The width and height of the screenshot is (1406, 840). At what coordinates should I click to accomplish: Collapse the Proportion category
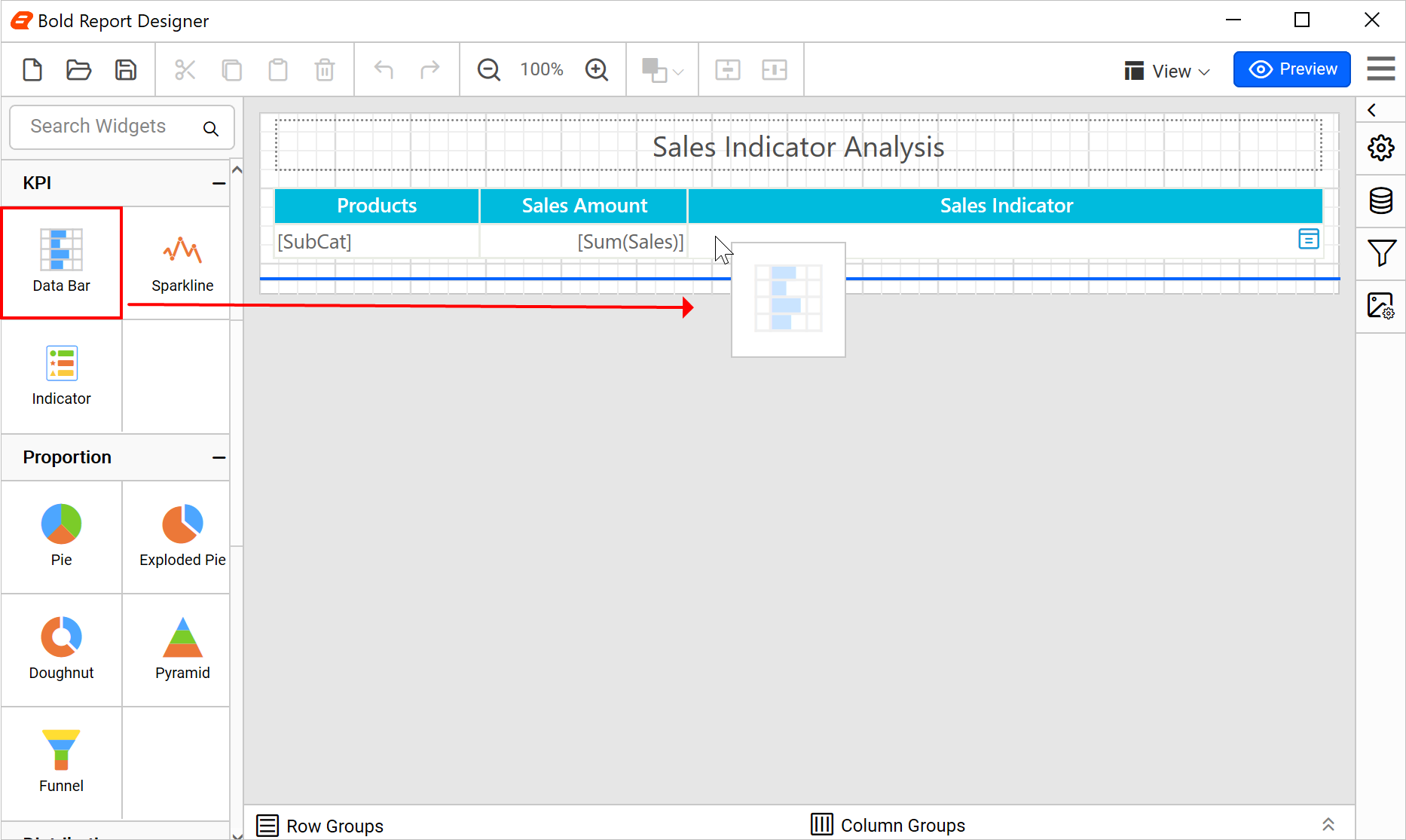click(219, 457)
